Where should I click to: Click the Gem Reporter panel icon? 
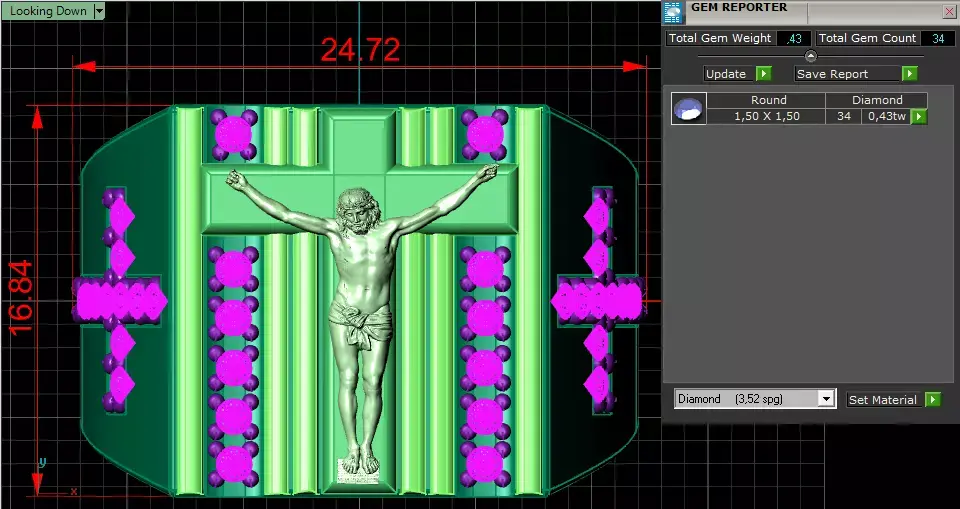click(x=673, y=12)
